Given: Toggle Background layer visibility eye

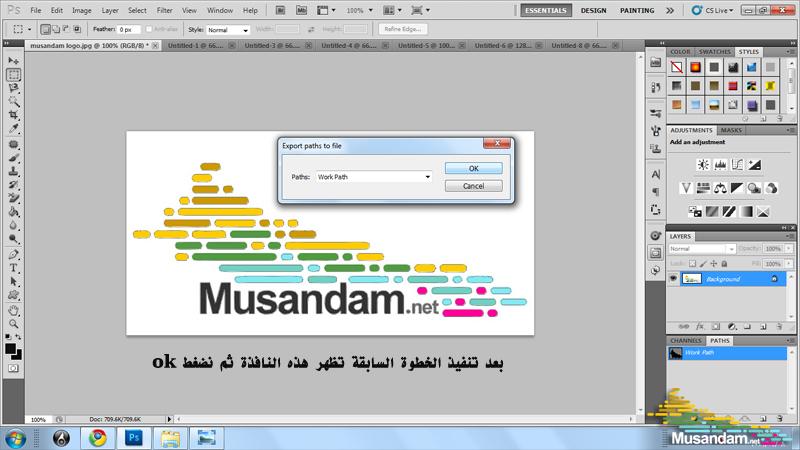Looking at the screenshot, I should (673, 279).
